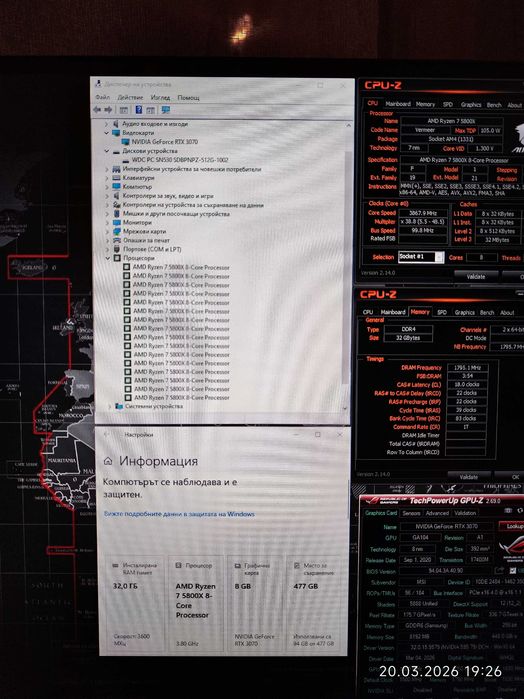Screen dimensions: 524x699
Task: Click the network icon beside Мрежови карти
Action: tap(117, 231)
